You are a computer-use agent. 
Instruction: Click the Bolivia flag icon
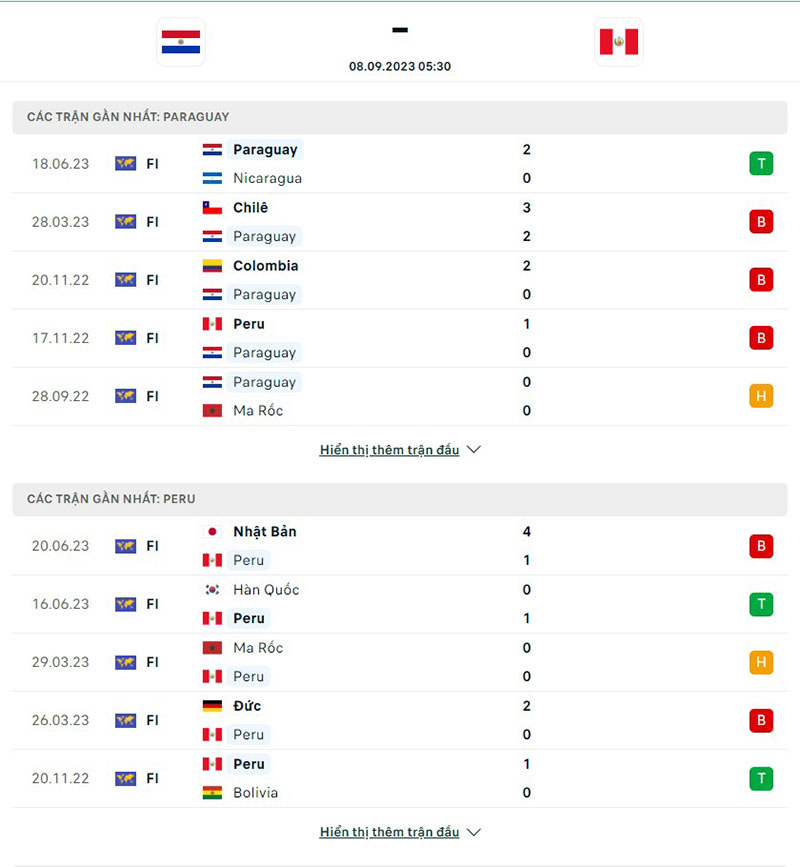[211, 792]
